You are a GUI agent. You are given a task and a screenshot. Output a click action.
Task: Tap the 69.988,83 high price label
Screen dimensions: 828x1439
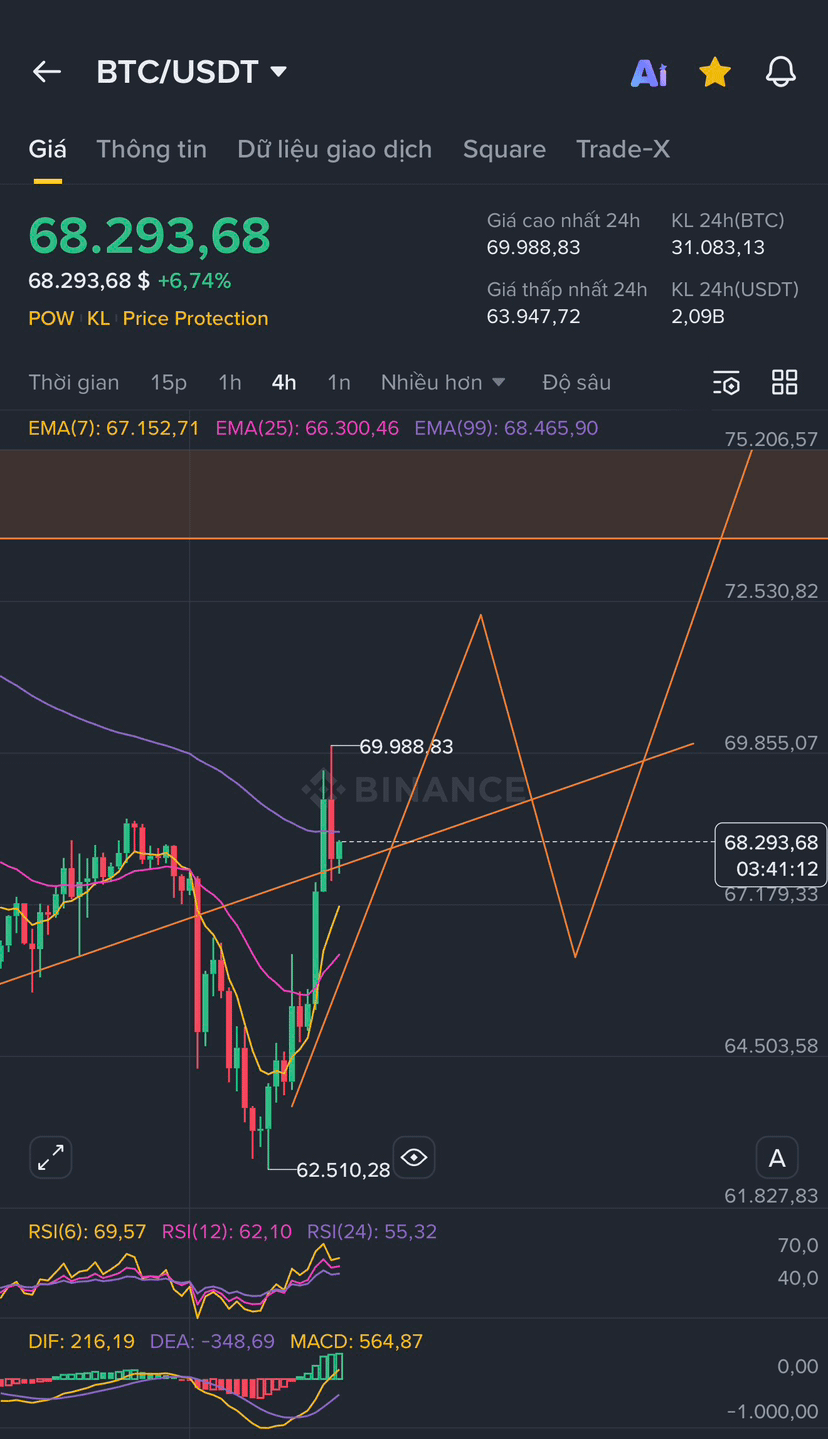pos(406,746)
